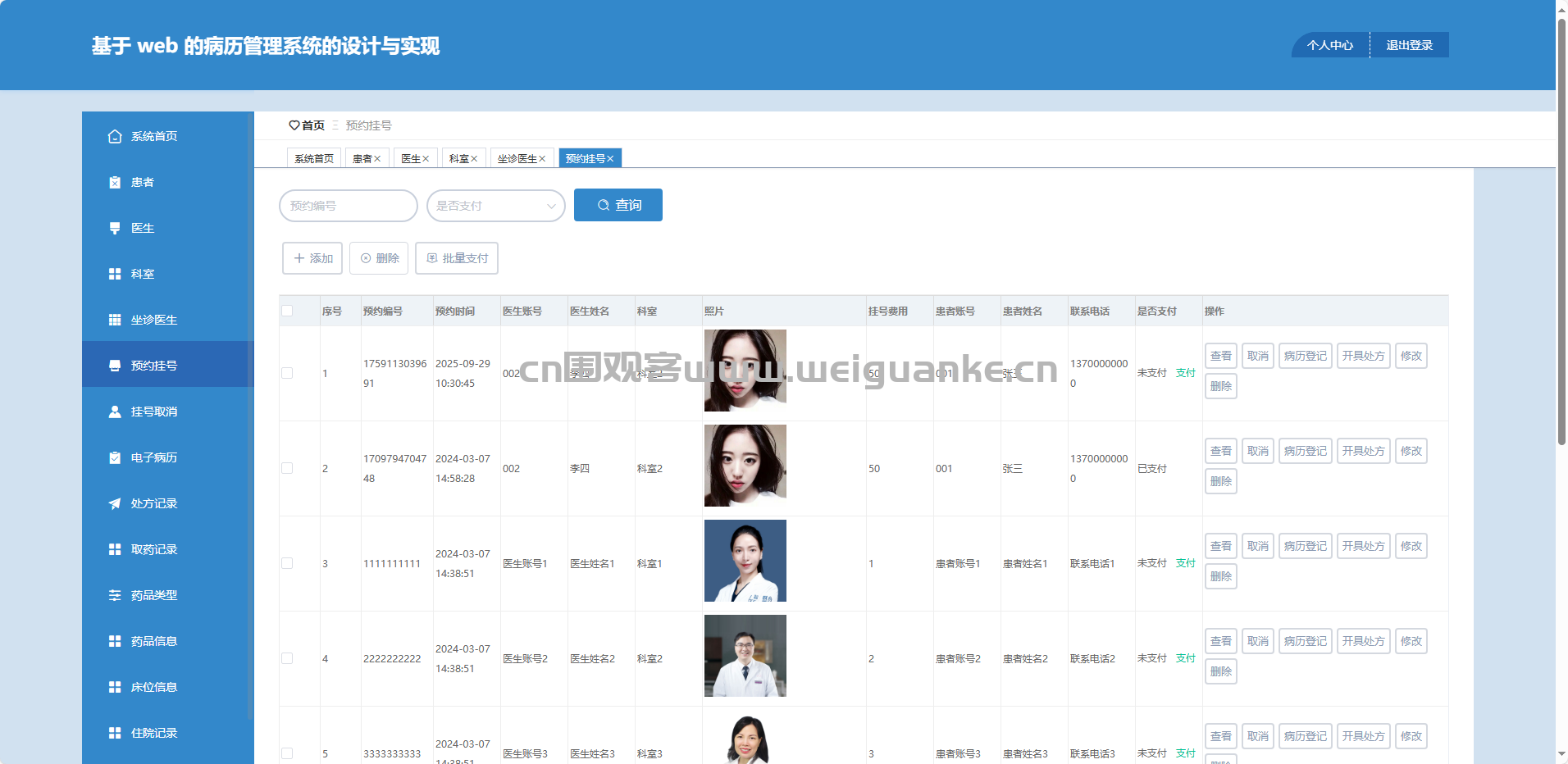Click 支付 link in first row

[1185, 373]
